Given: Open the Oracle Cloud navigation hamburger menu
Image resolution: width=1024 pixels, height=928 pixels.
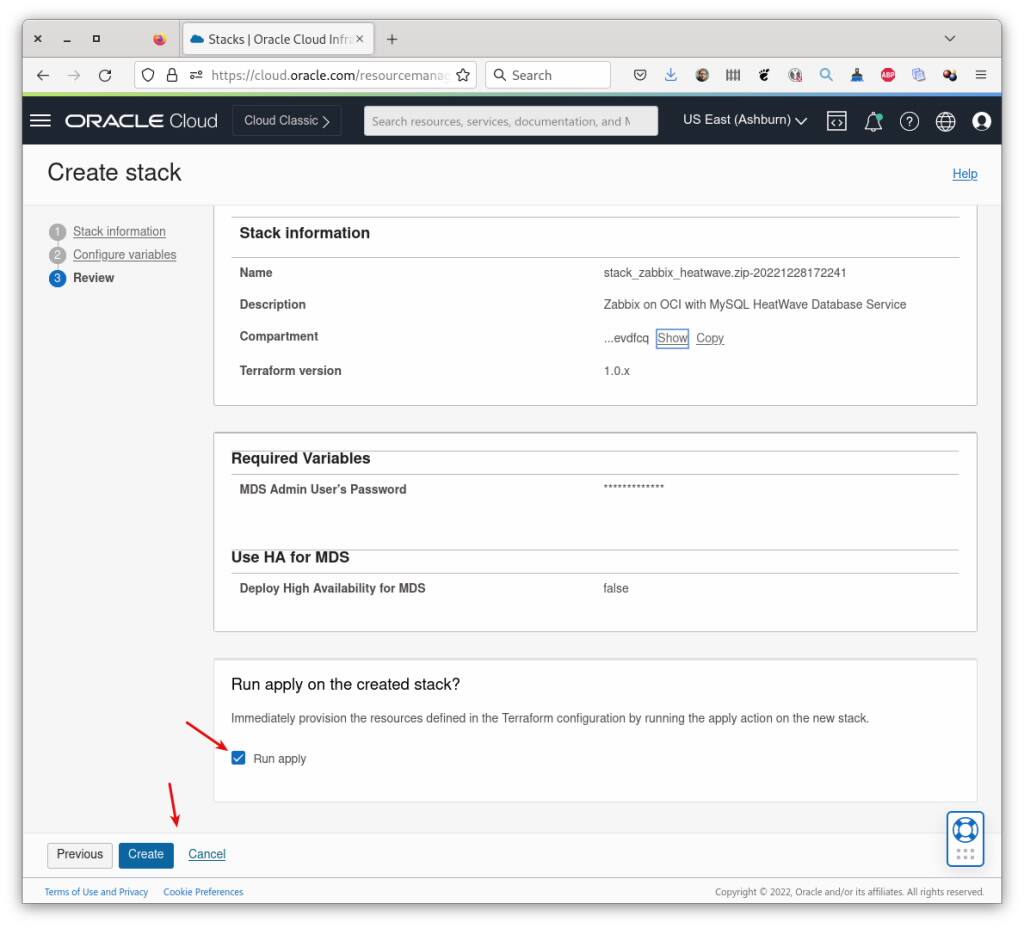Looking at the screenshot, I should (40, 121).
